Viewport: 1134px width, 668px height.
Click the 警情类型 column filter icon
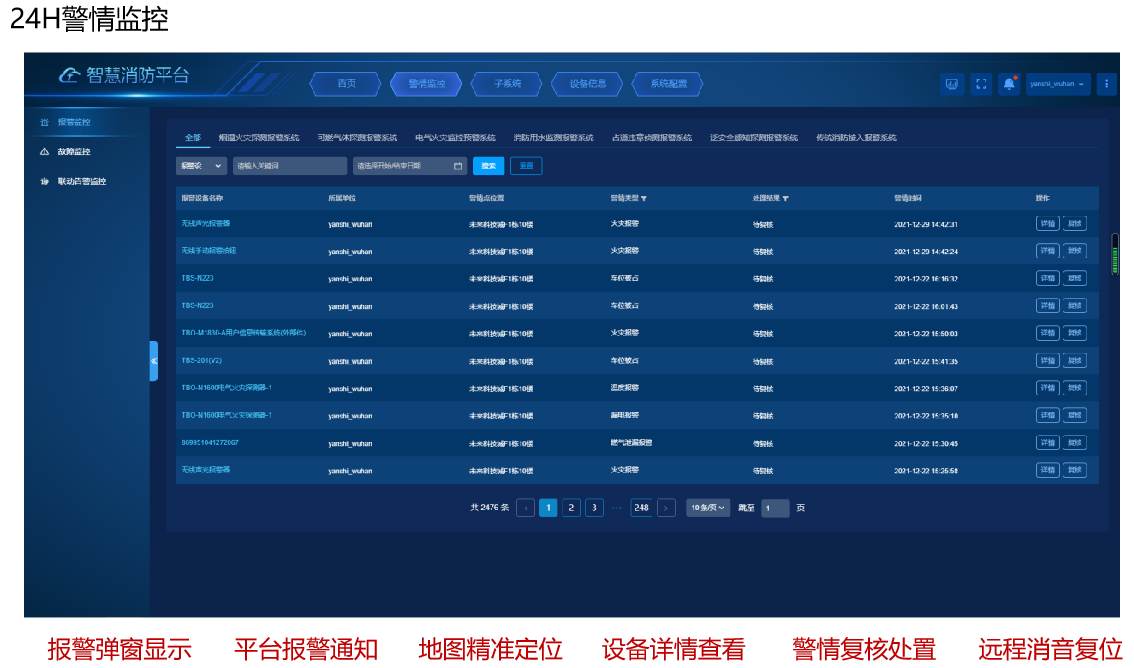point(643,199)
